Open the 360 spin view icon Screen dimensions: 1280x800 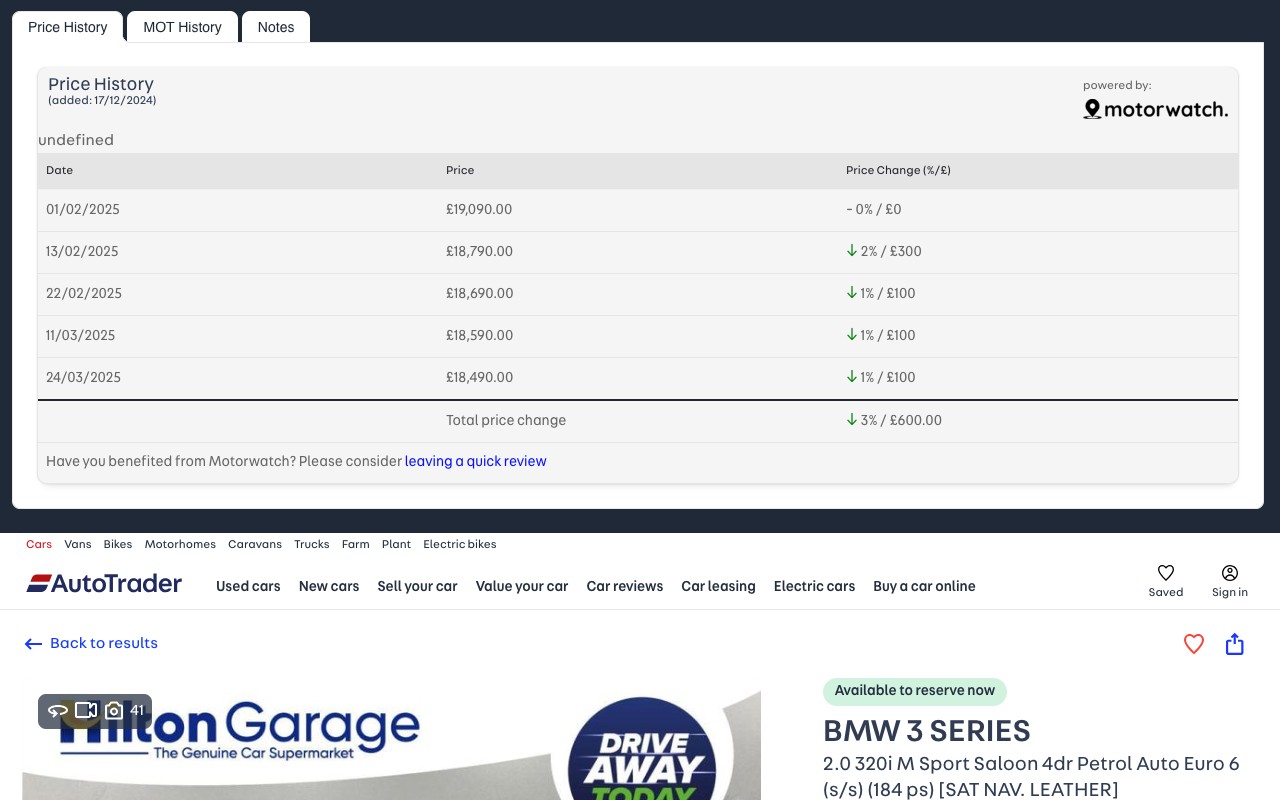(58, 711)
